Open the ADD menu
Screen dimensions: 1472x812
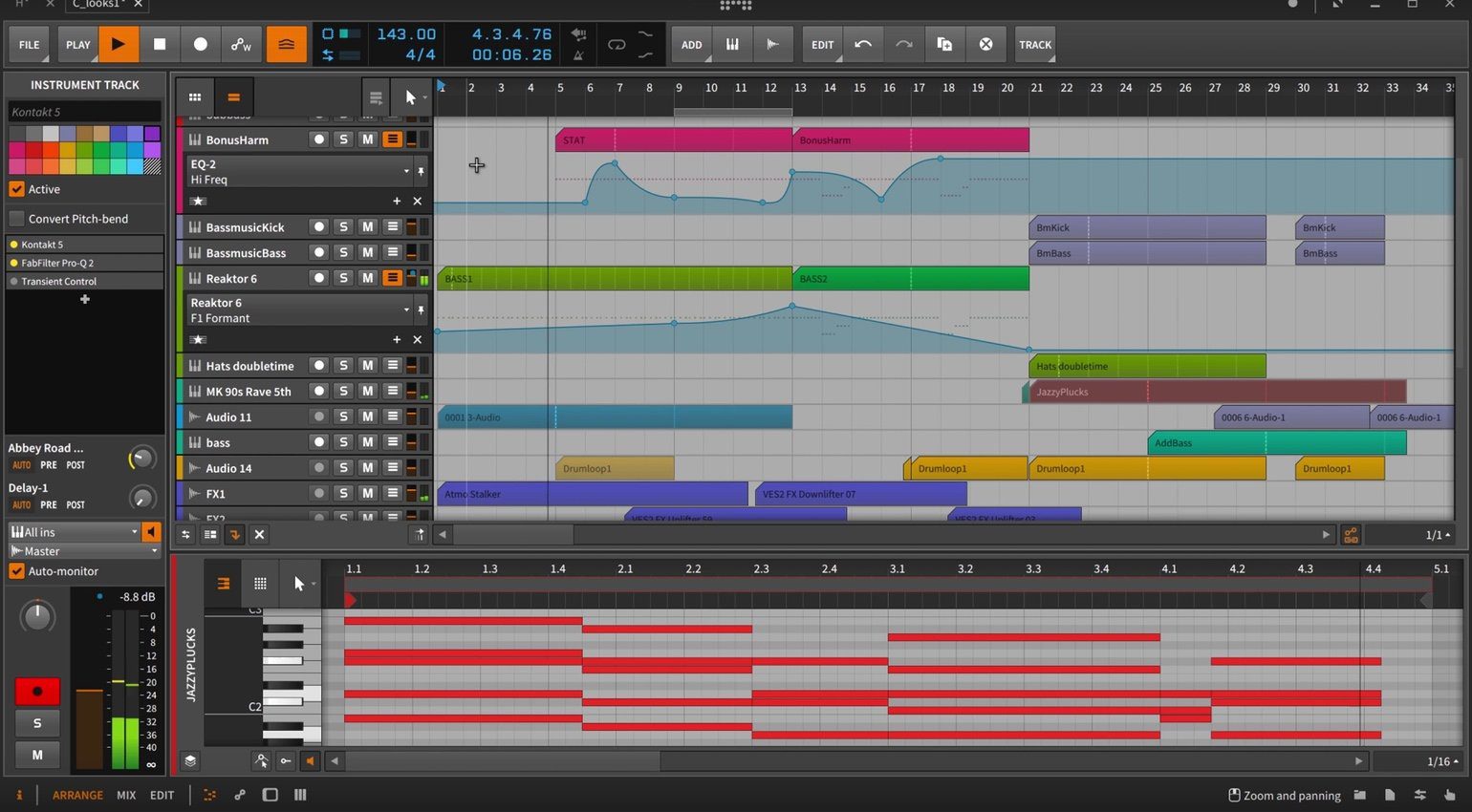pyautogui.click(x=691, y=44)
